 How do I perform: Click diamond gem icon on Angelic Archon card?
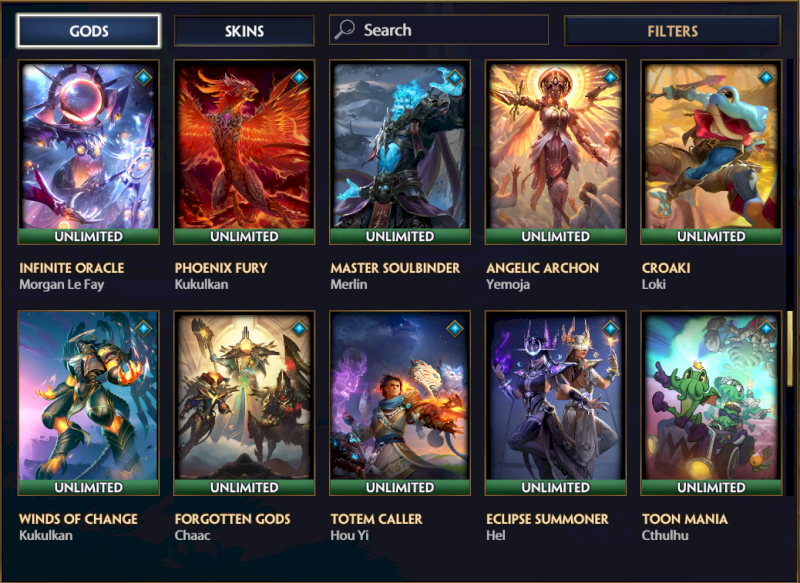point(611,78)
